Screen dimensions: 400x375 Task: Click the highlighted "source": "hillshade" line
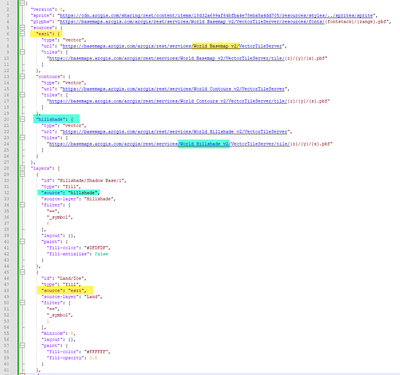[70, 193]
